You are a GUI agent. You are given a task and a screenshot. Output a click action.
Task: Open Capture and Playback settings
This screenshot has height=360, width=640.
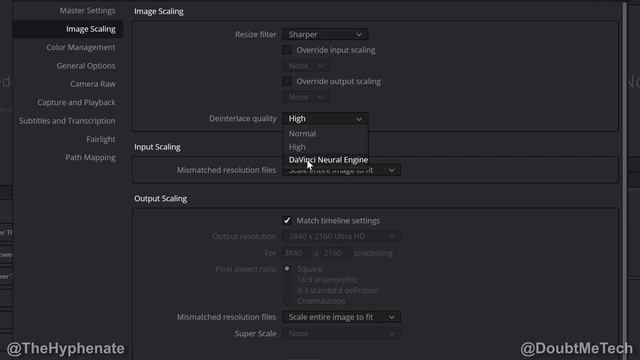click(x=76, y=102)
